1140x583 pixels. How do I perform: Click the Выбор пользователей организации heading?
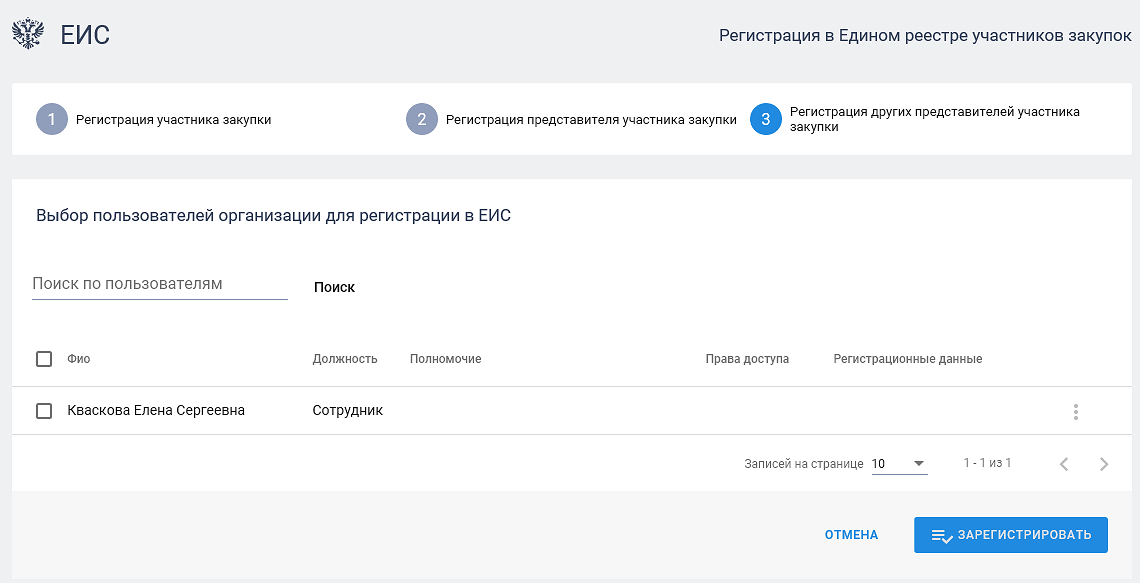[x=273, y=216]
